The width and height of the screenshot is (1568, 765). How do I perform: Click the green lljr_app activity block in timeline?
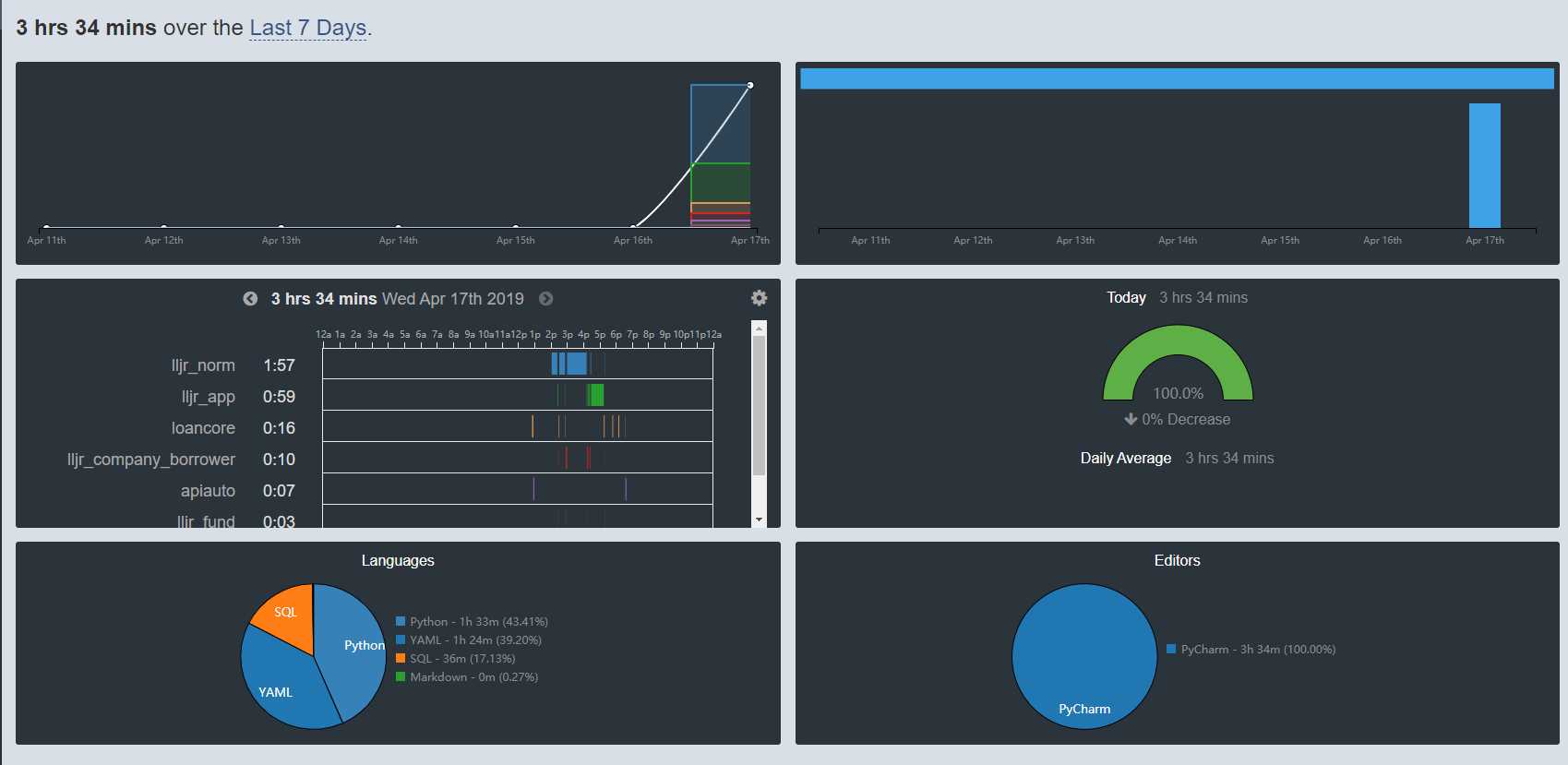click(x=596, y=395)
